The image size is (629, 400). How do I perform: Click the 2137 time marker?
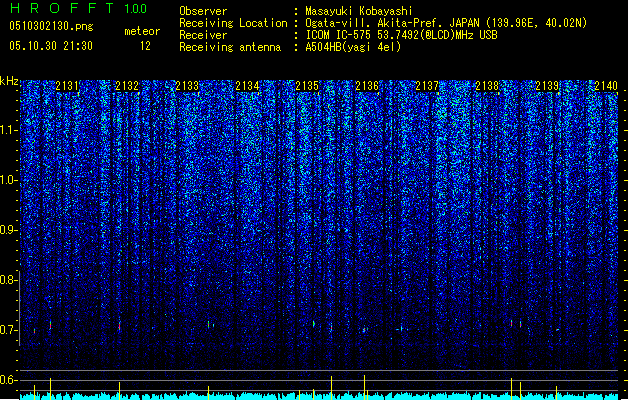[x=428, y=86]
